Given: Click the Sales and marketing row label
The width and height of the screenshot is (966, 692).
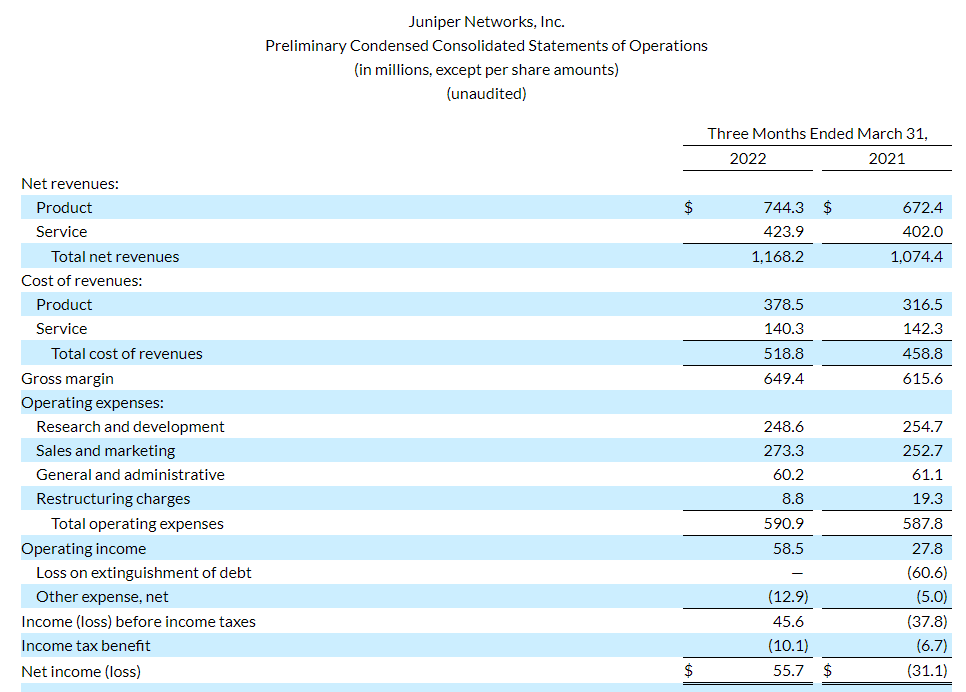Looking at the screenshot, I should point(105,450).
